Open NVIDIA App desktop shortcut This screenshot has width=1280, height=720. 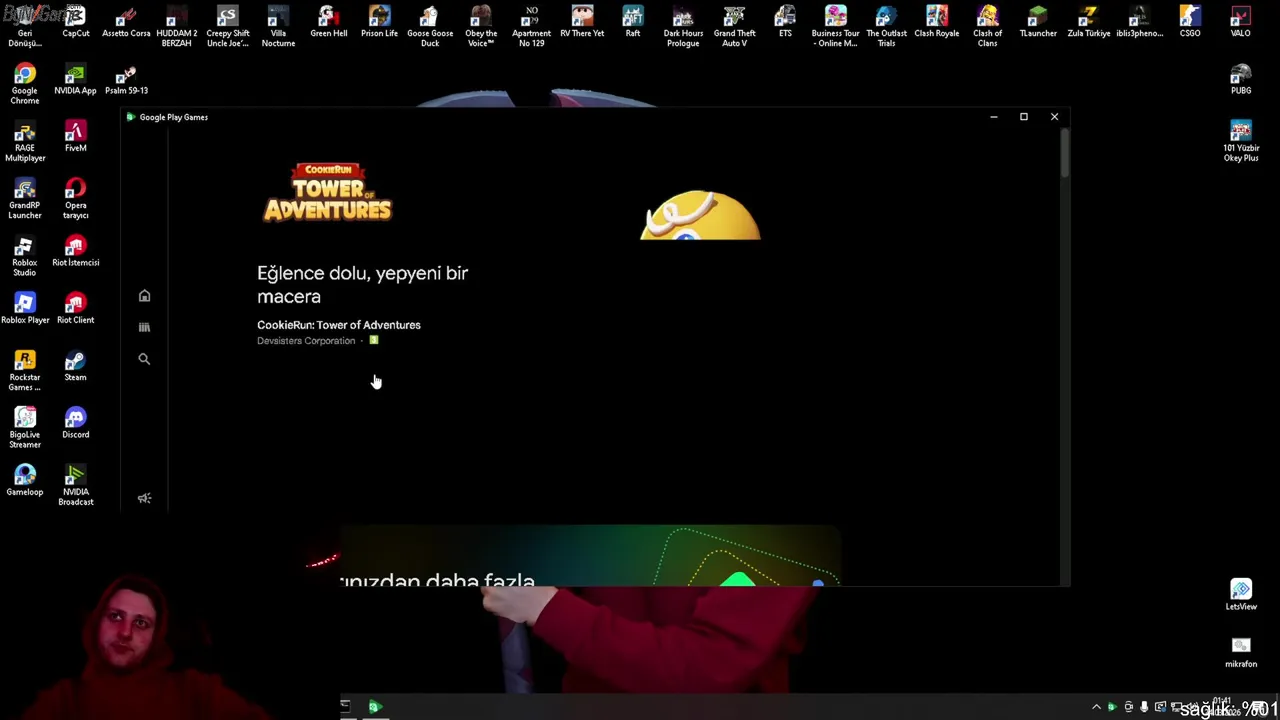pos(75,80)
